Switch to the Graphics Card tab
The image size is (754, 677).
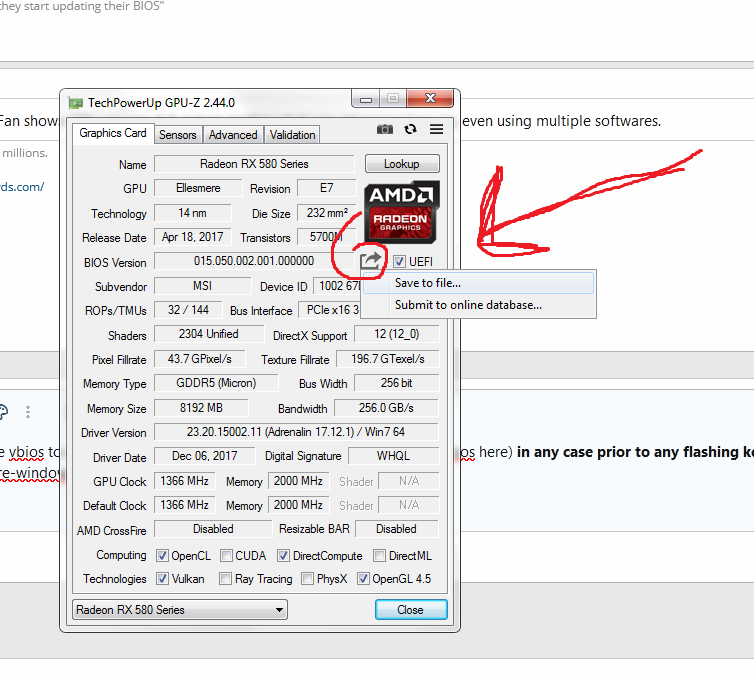113,133
